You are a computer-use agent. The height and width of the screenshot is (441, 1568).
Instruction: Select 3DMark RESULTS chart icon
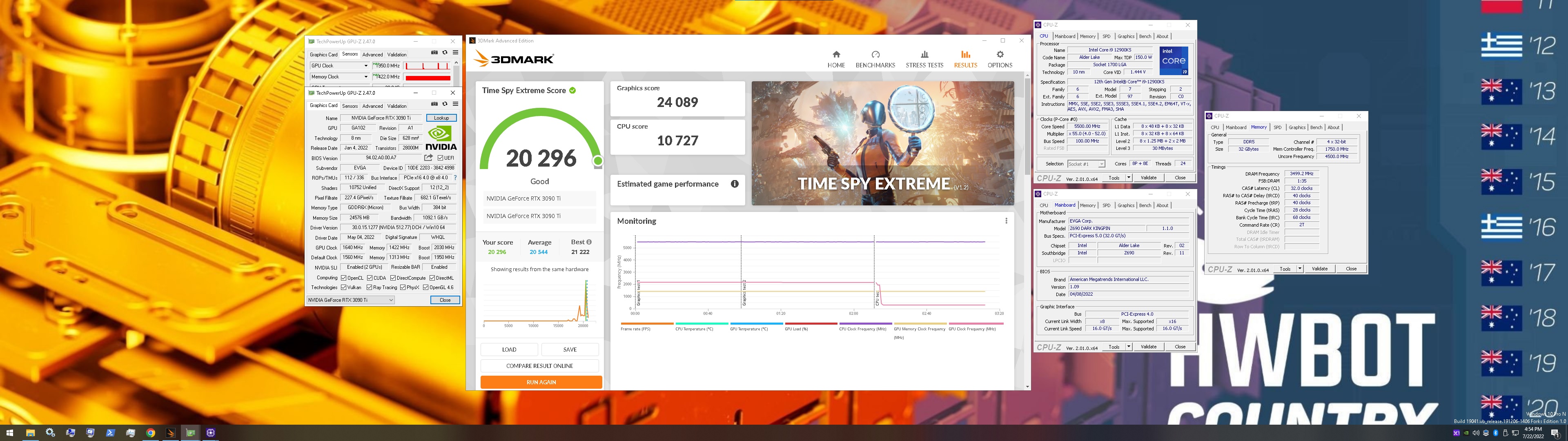click(x=965, y=55)
